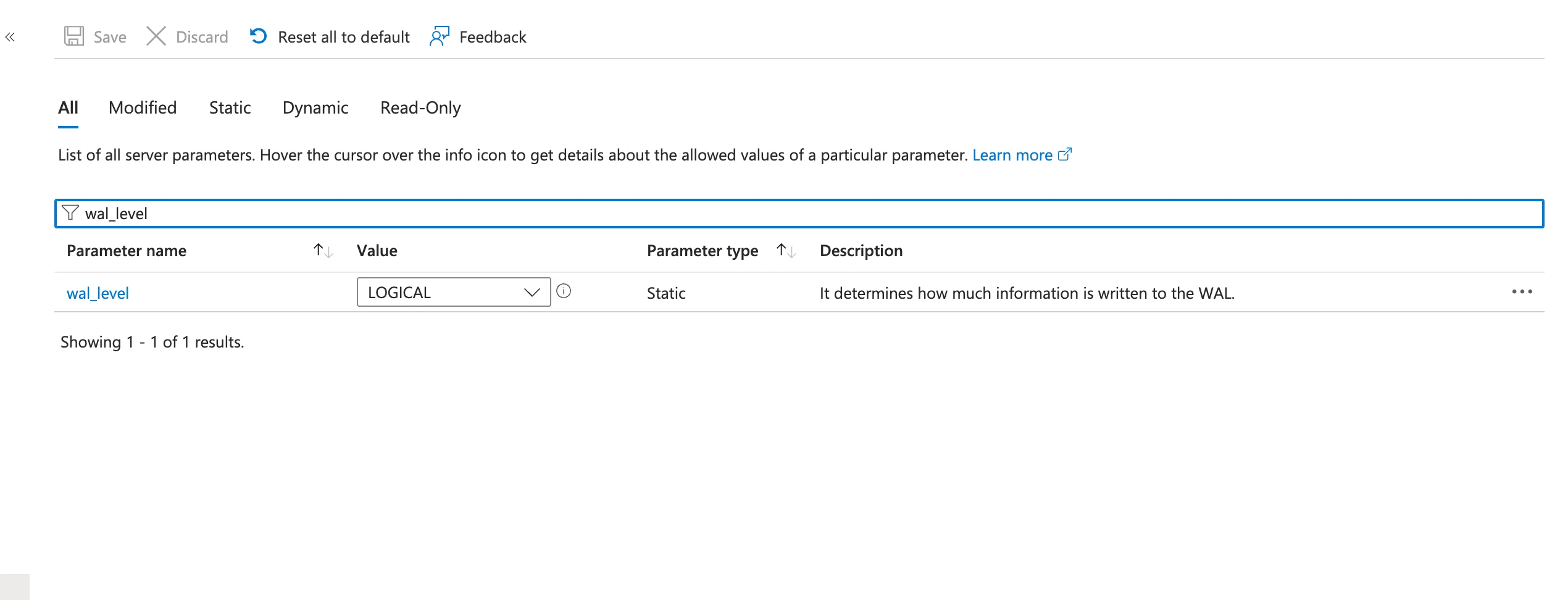This screenshot has height=600, width=1568.
Task: Switch to the All tab
Action: [68, 108]
